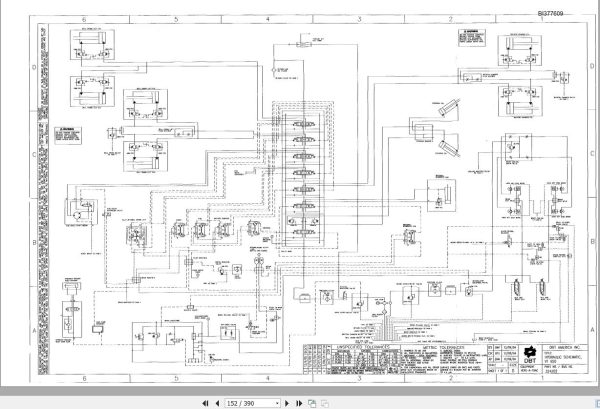Jump to the last page of the document

(299, 403)
